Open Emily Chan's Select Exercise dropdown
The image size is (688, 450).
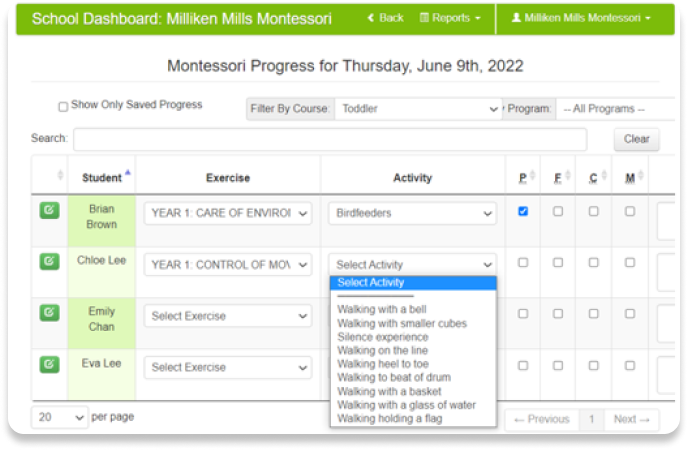(x=228, y=316)
